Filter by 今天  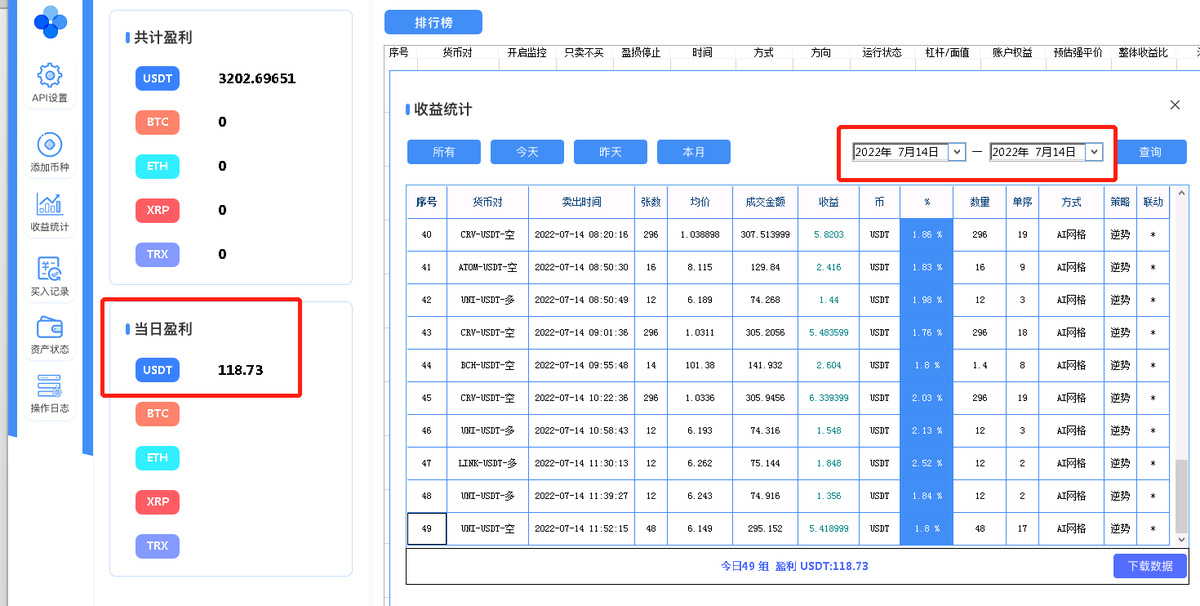(527, 152)
